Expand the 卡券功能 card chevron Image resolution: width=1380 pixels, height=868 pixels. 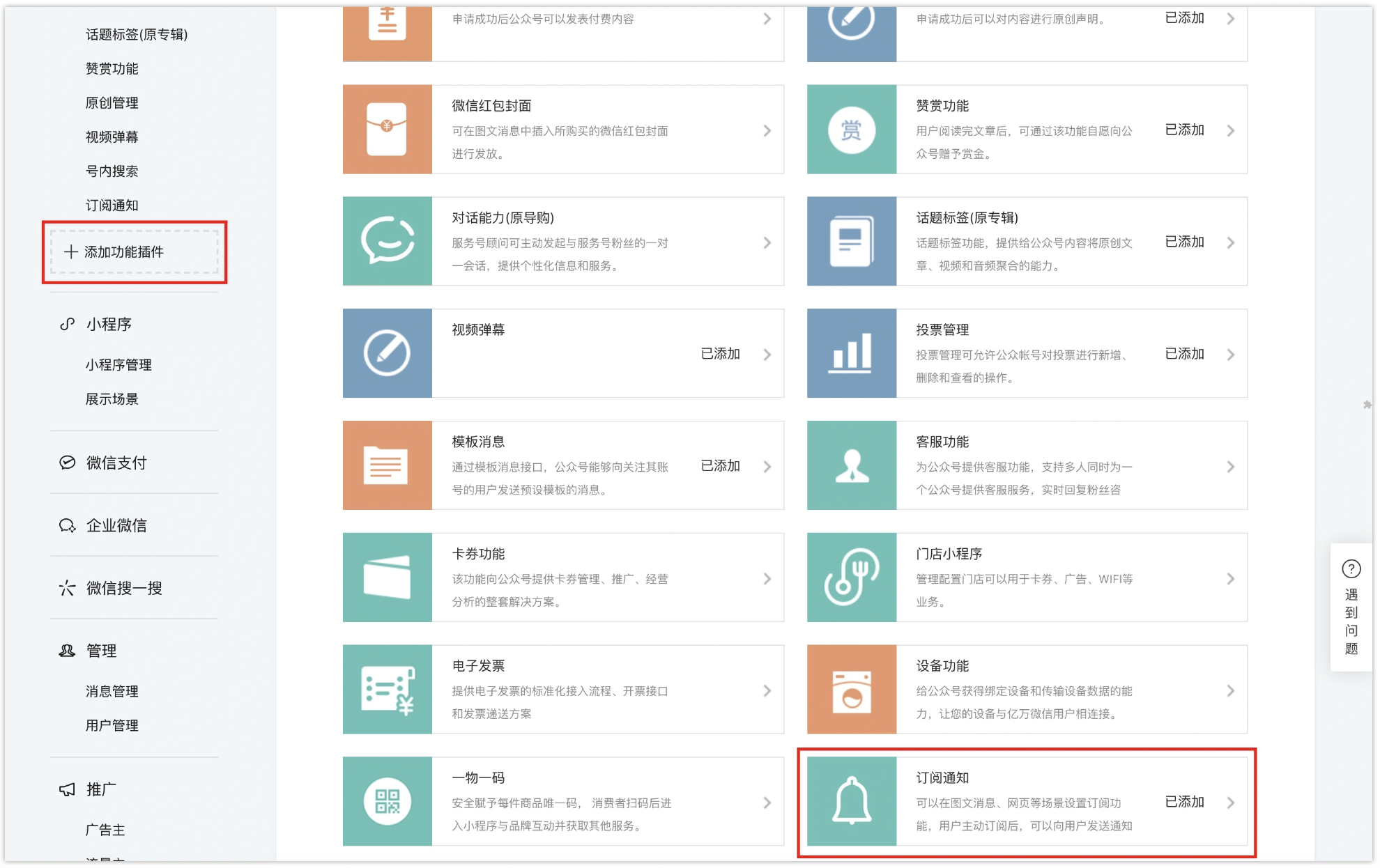tap(767, 579)
